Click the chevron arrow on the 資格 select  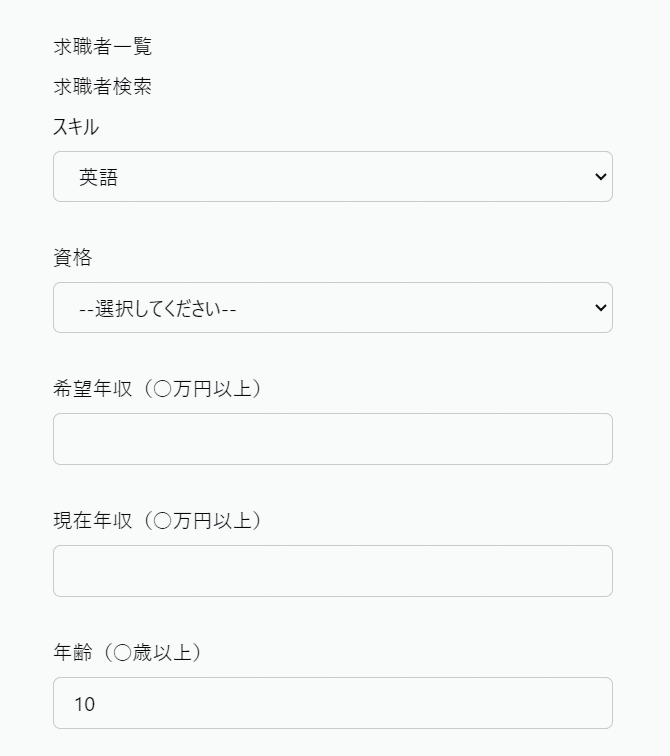point(600,308)
